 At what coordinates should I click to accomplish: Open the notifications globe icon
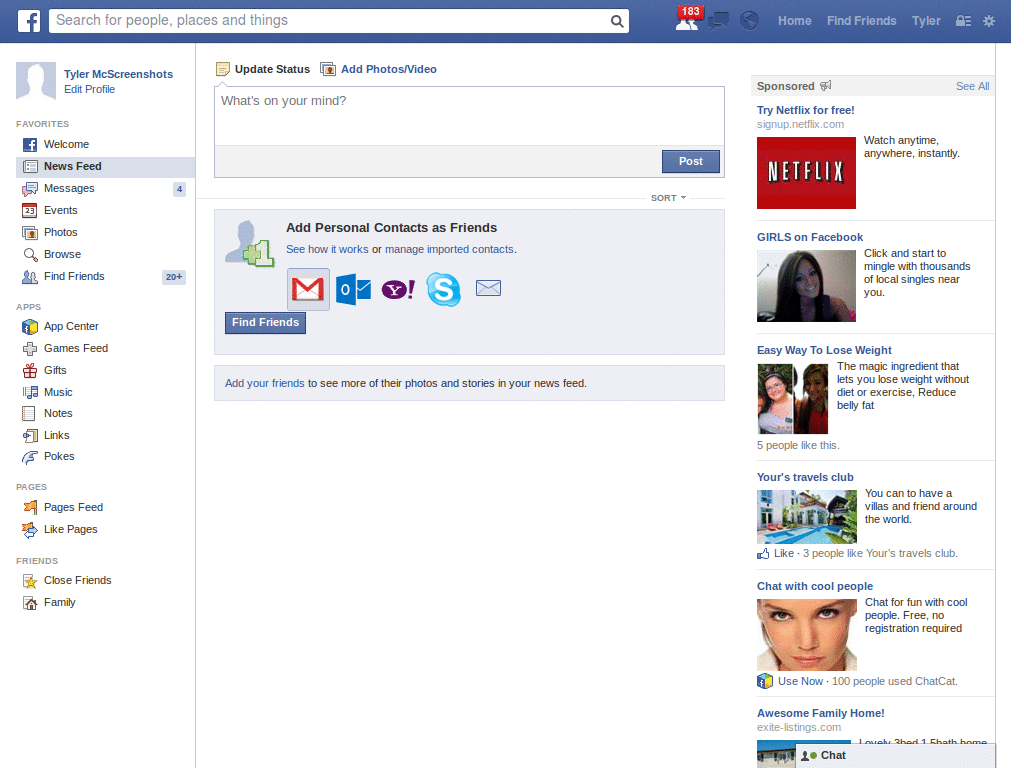click(x=749, y=21)
